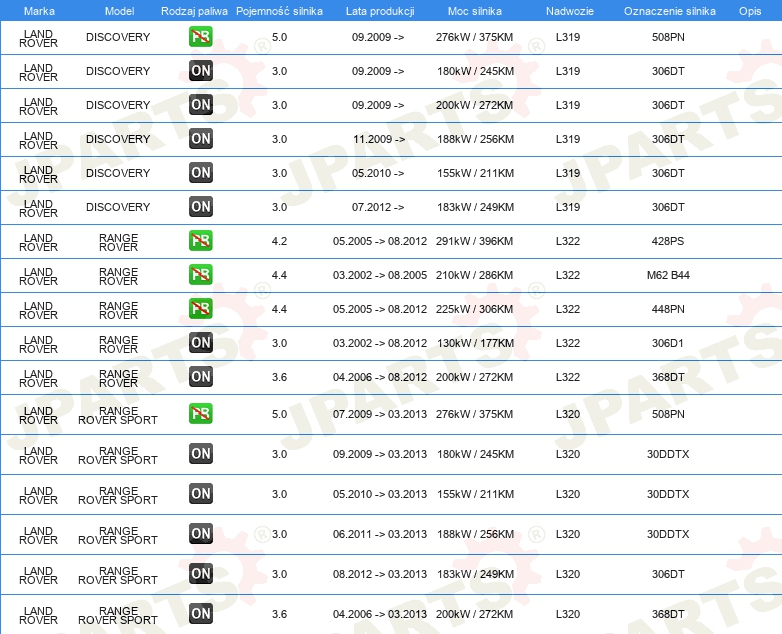Screen dimensions: 782x634
Task: Click the 04.2006 -> 03.2013 production years cell
Action: coord(380,614)
